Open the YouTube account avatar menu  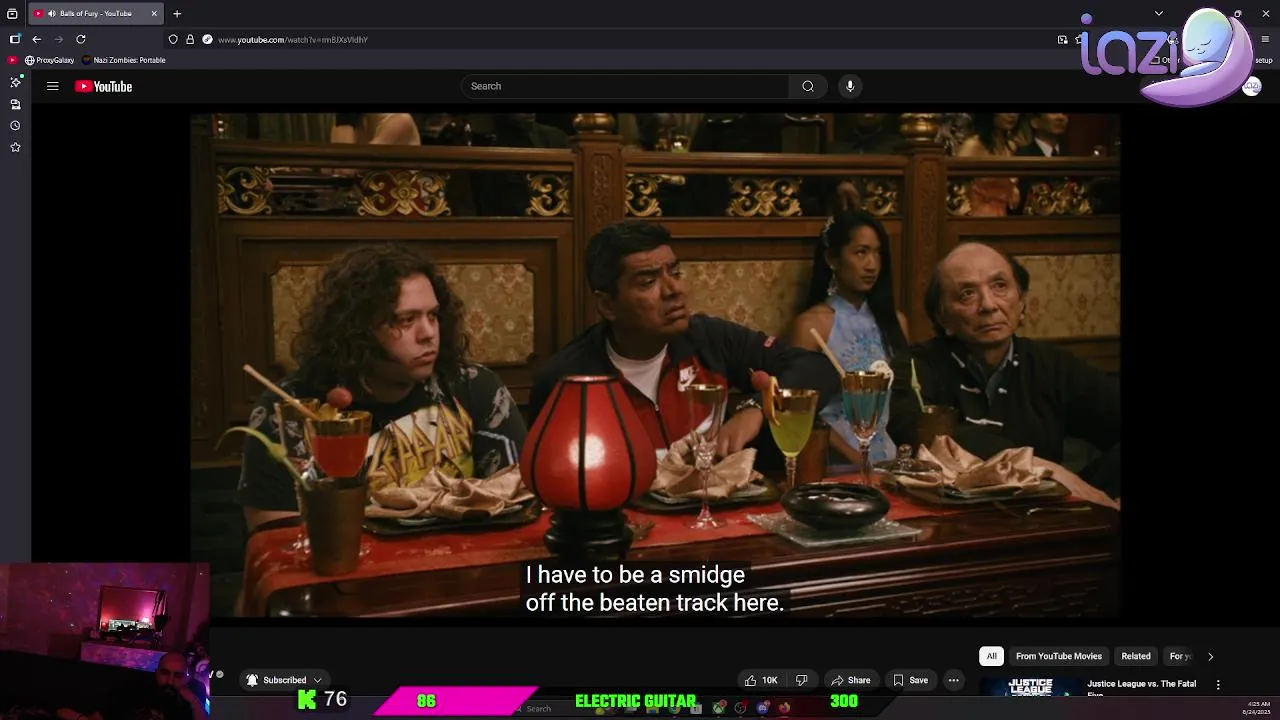(1251, 86)
